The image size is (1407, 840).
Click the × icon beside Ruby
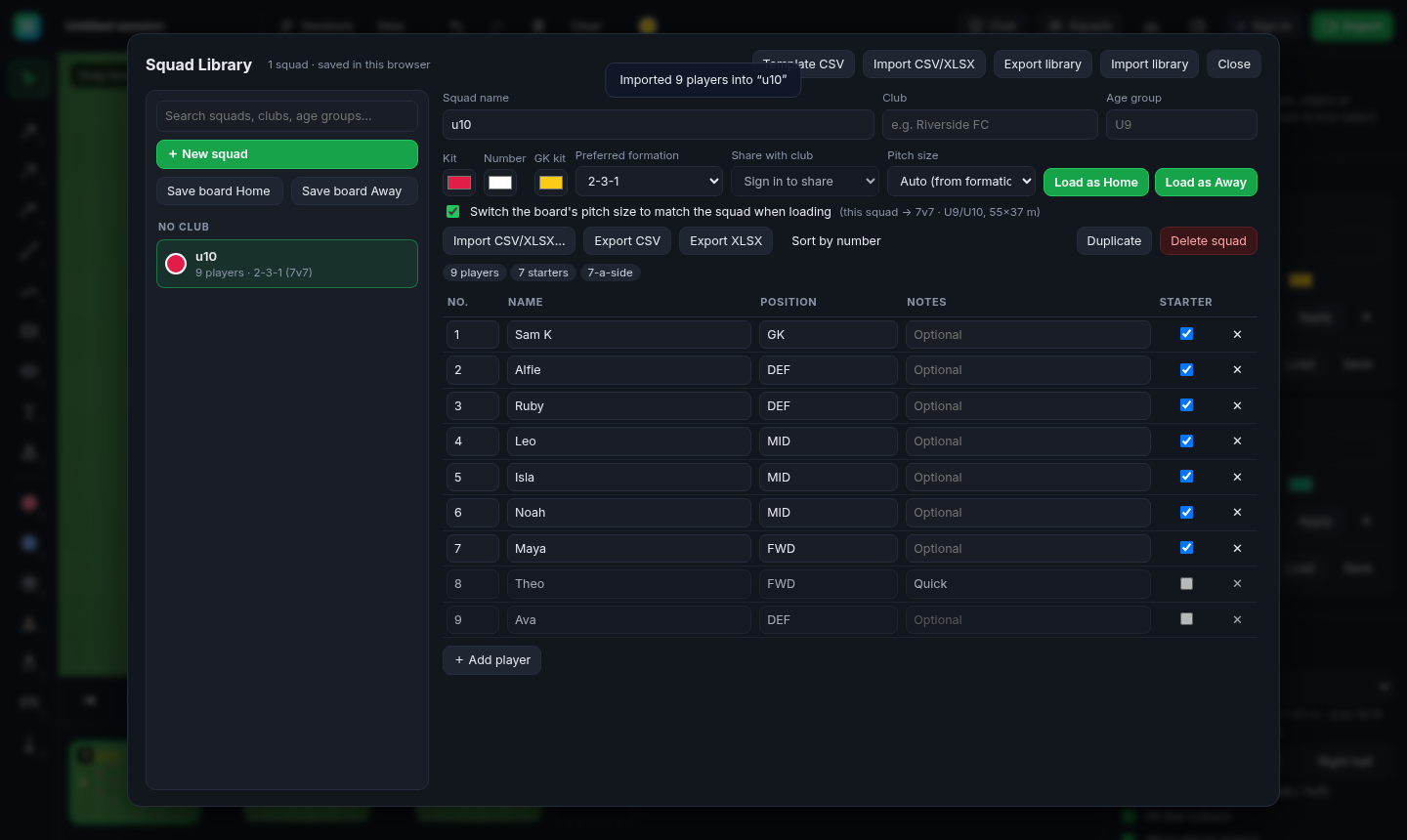click(x=1237, y=405)
